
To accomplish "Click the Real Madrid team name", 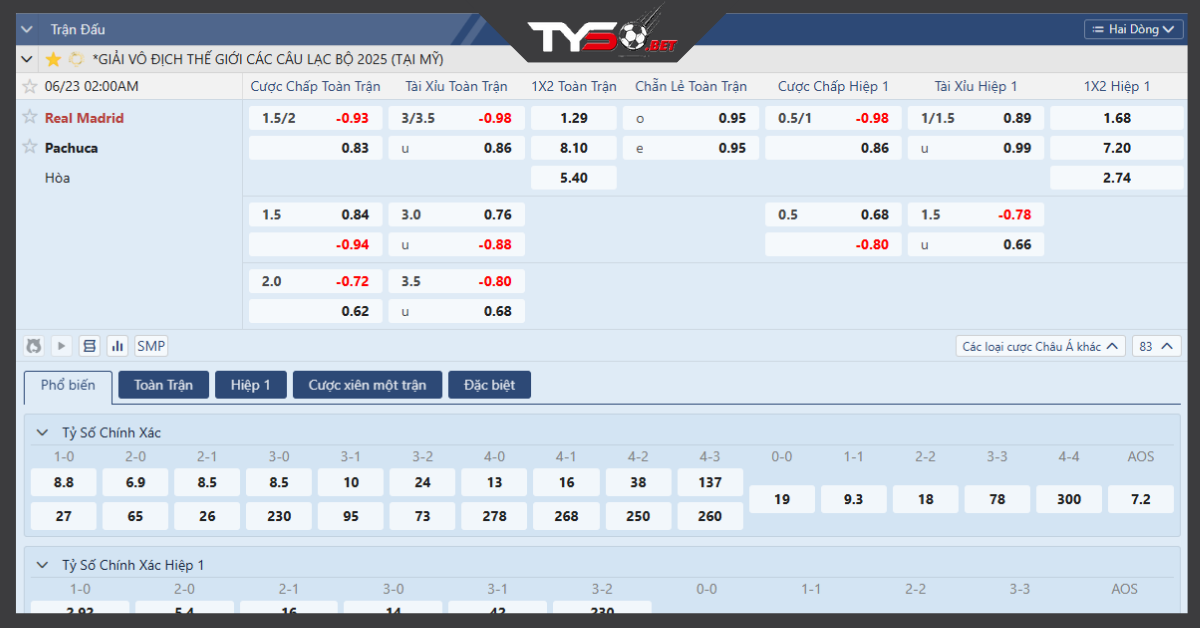I will pos(84,118).
